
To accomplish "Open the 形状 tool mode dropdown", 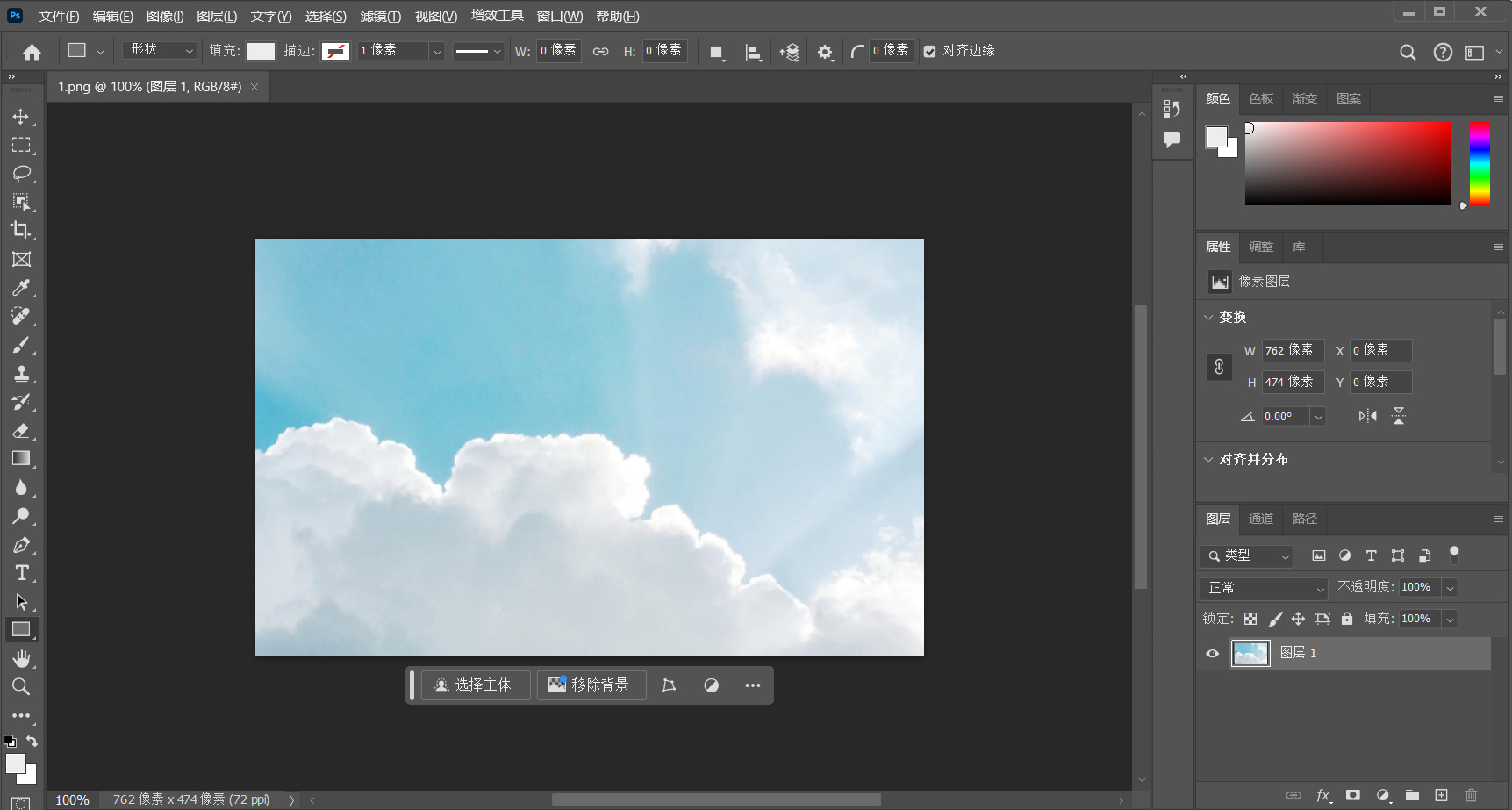I will [160, 51].
